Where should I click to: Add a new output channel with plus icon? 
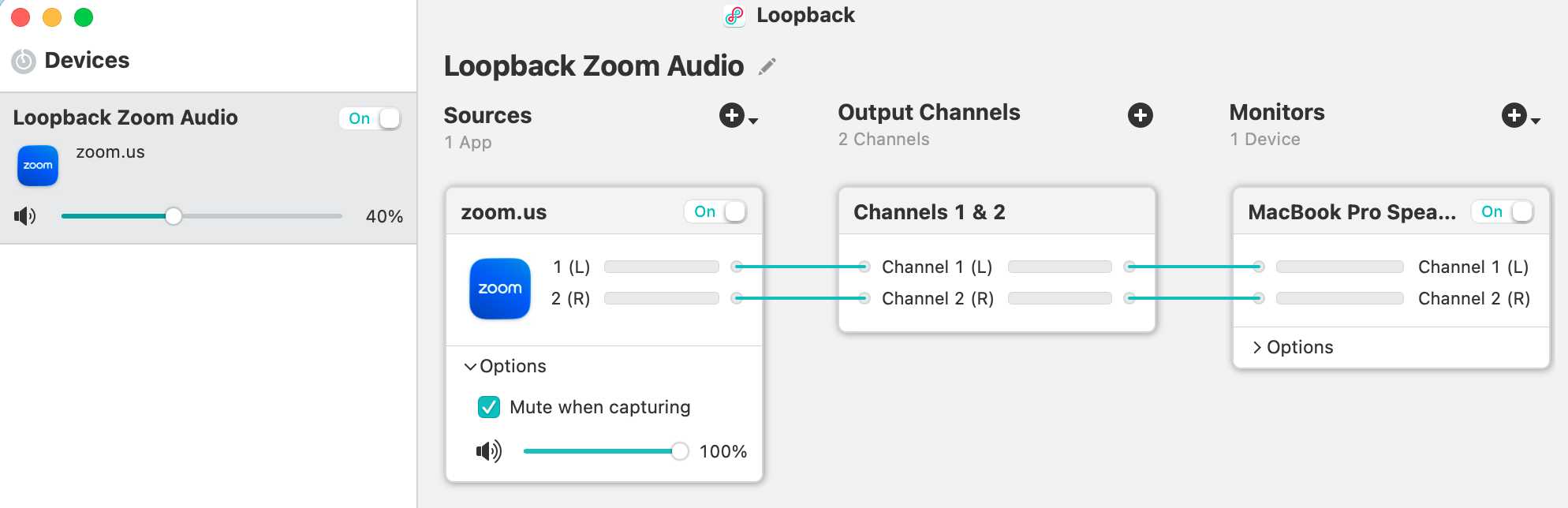[1140, 116]
